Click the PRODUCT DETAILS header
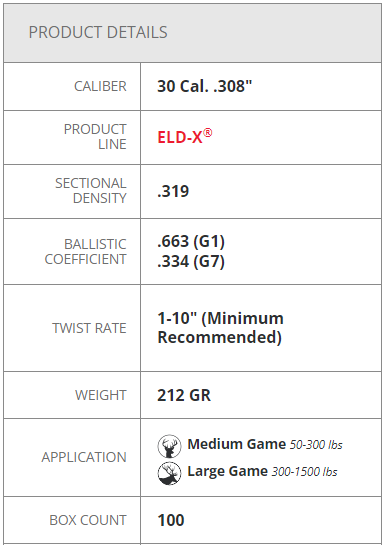Image resolution: width=386 pixels, height=545 pixels. [x=98, y=32]
